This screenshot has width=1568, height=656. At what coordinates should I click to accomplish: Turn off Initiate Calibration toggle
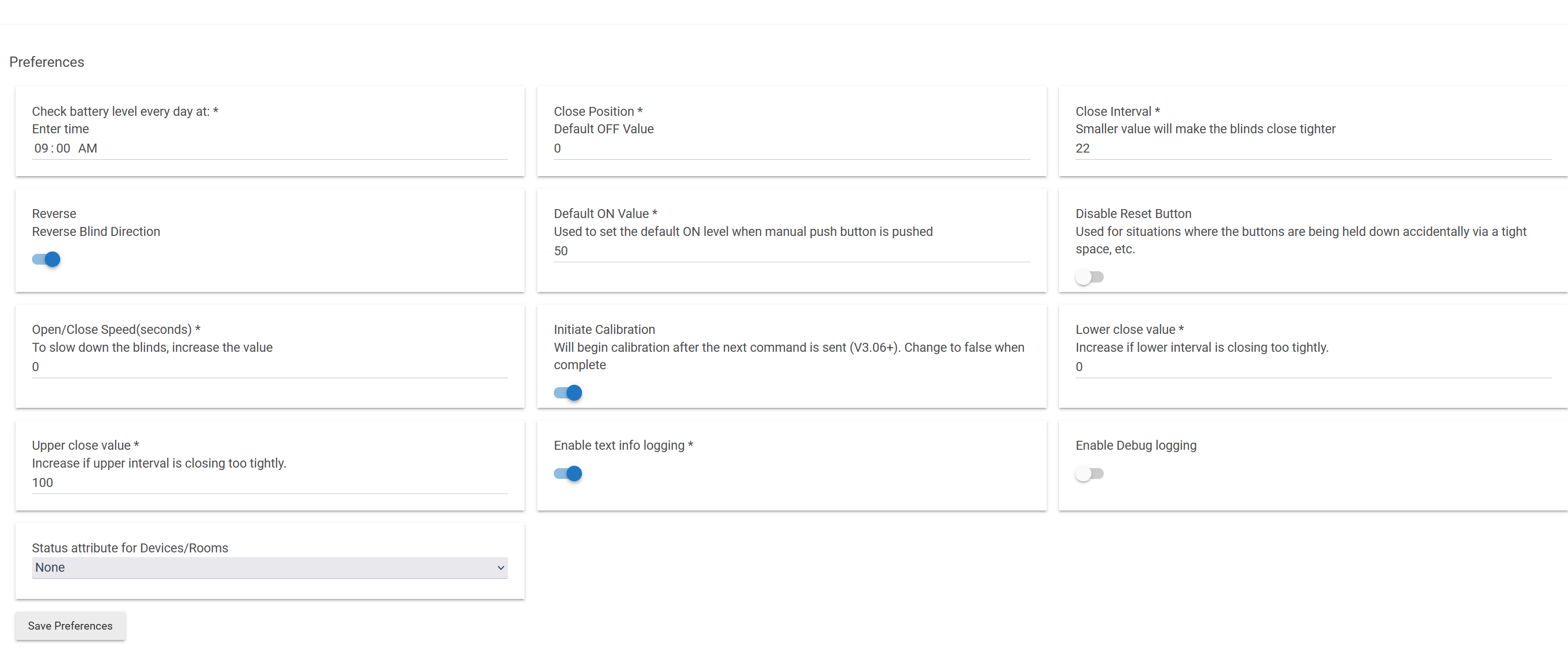pos(567,392)
